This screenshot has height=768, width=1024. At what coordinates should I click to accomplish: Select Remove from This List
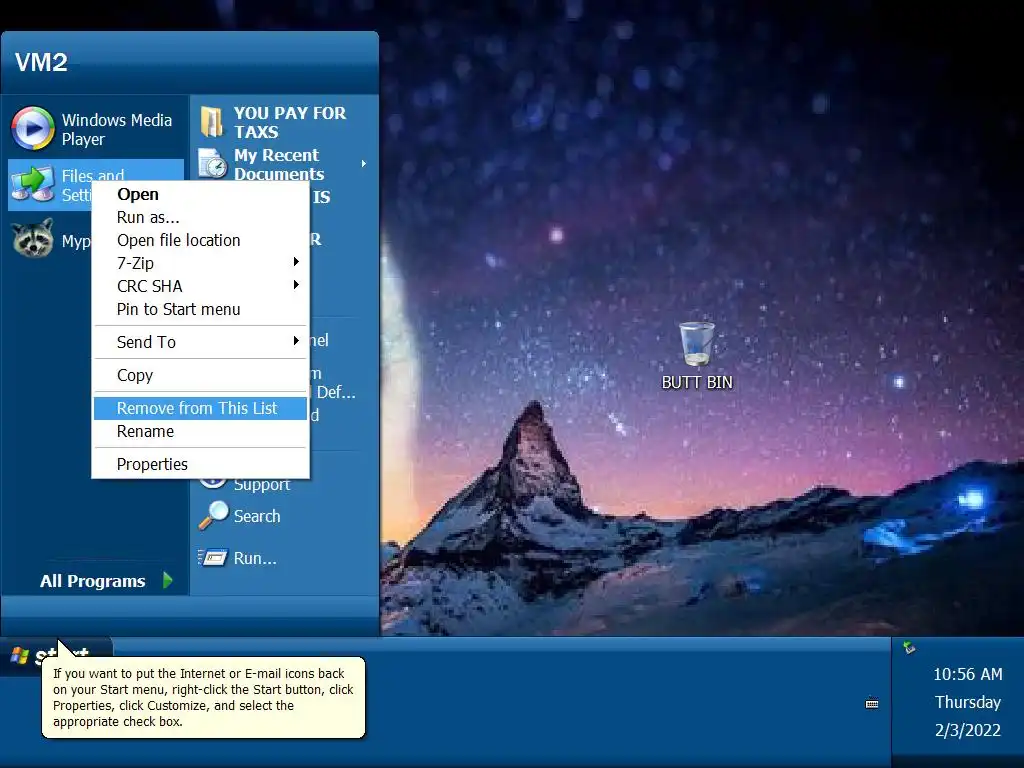coord(200,408)
